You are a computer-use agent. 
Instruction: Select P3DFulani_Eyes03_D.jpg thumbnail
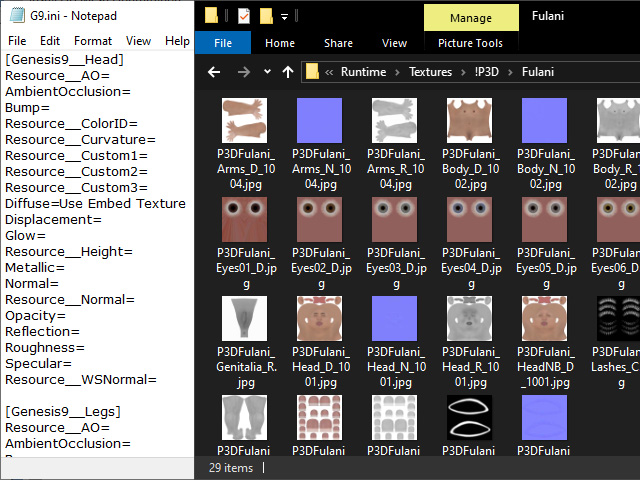394,220
